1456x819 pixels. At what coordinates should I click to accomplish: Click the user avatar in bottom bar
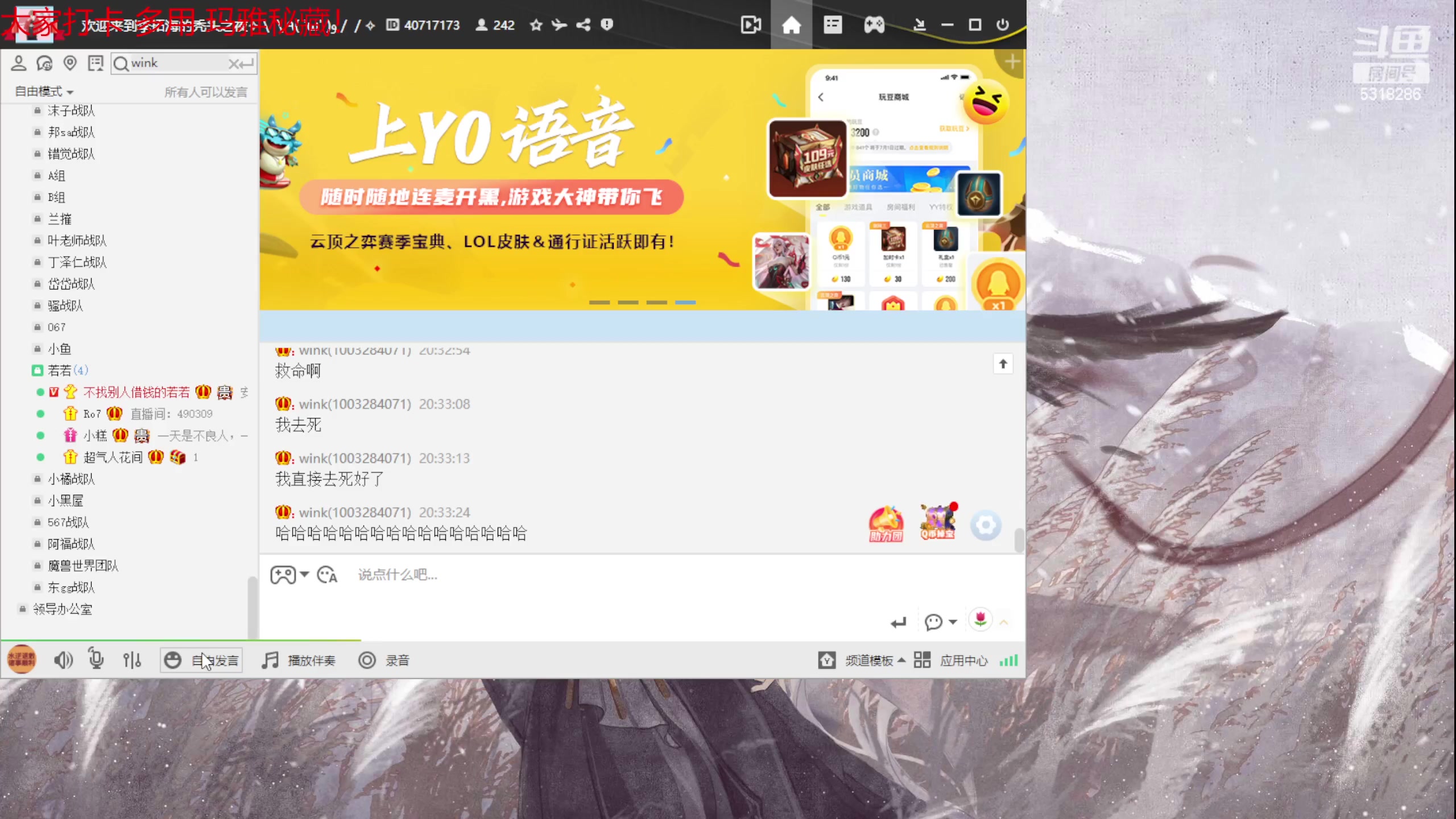tap(22, 660)
